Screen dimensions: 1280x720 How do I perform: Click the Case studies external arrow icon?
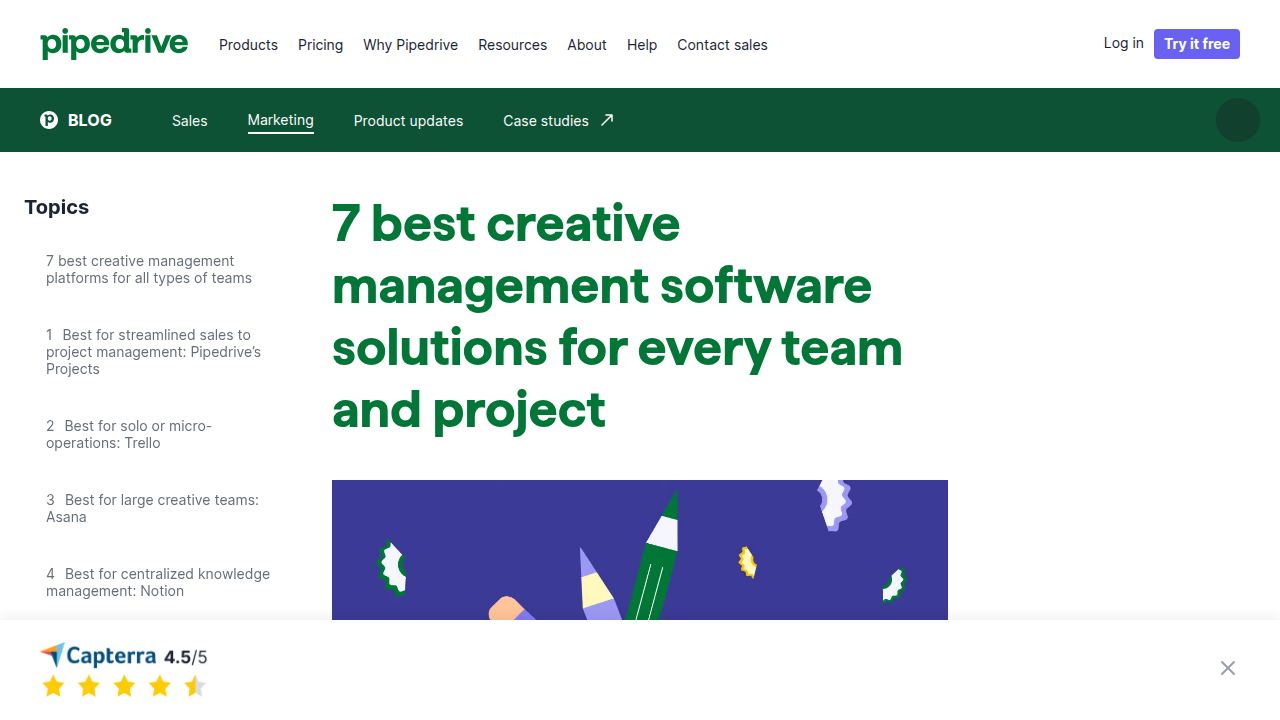(607, 120)
